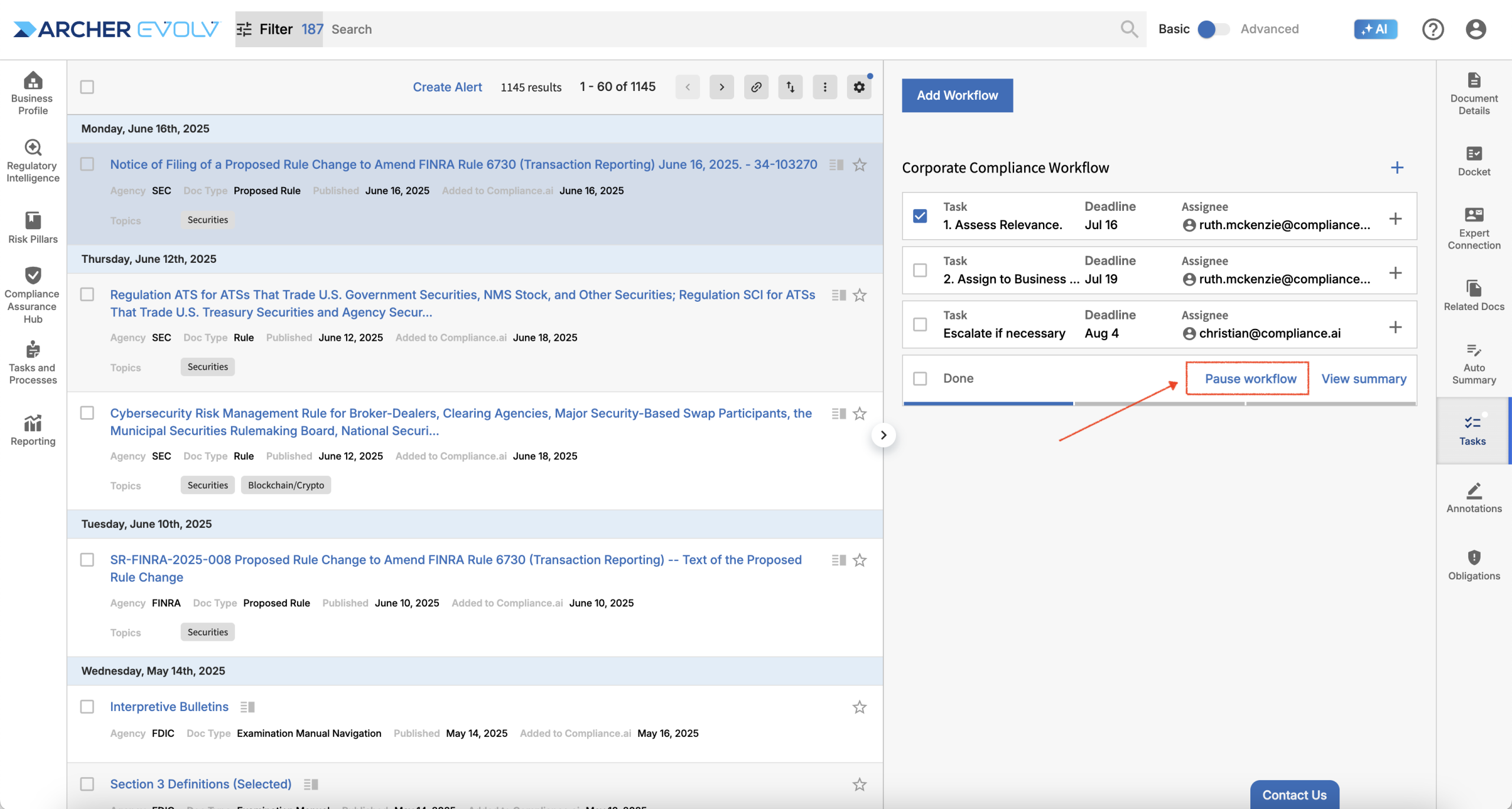Click the search magnifier icon
This screenshot has width=1512, height=809.
[x=1129, y=29]
